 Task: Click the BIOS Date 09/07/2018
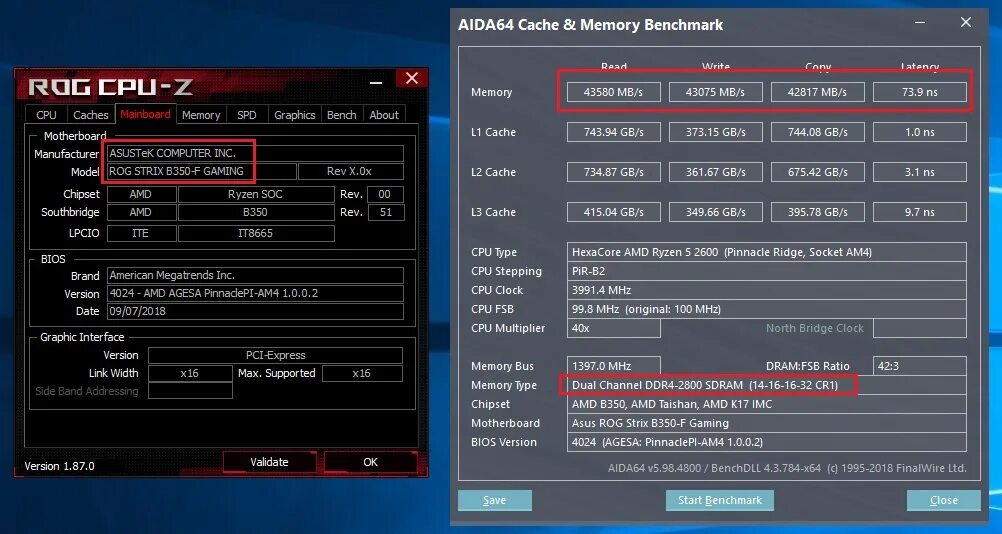point(256,311)
